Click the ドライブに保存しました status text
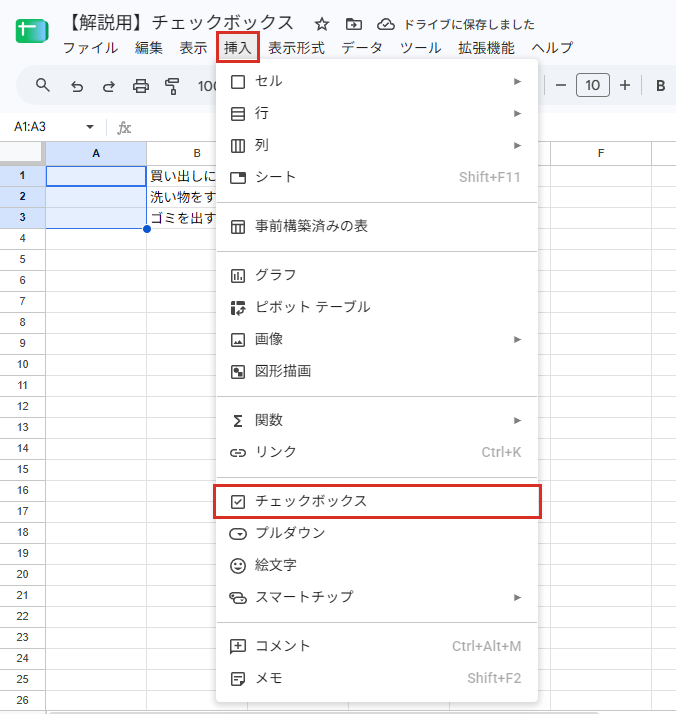676x714 pixels. pos(469,25)
